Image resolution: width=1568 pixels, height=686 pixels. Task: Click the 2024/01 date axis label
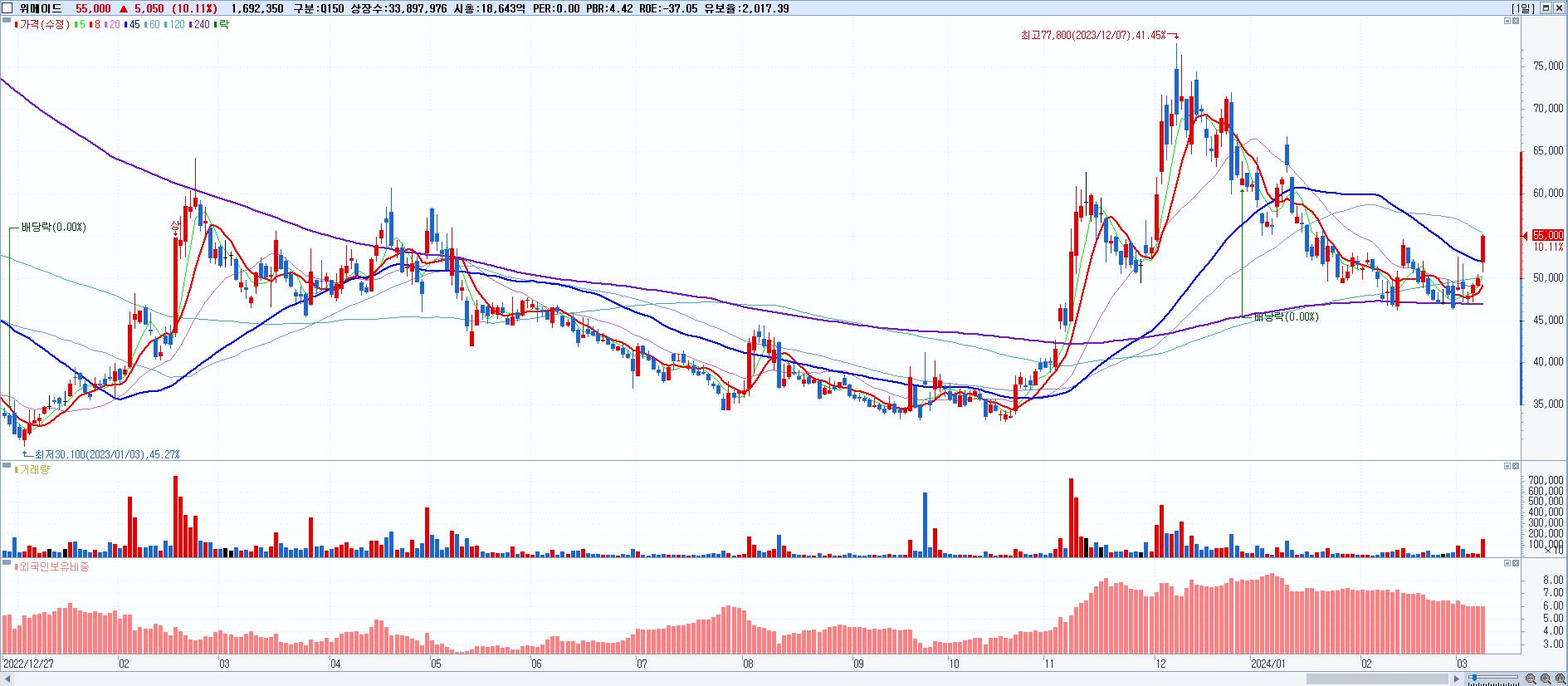click(x=1268, y=664)
